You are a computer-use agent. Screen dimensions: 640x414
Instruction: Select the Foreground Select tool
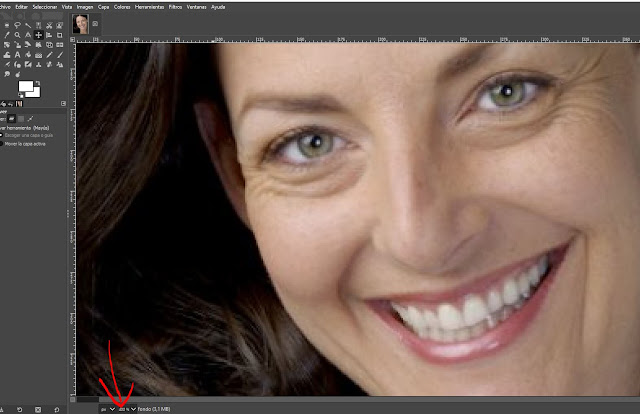click(60, 25)
